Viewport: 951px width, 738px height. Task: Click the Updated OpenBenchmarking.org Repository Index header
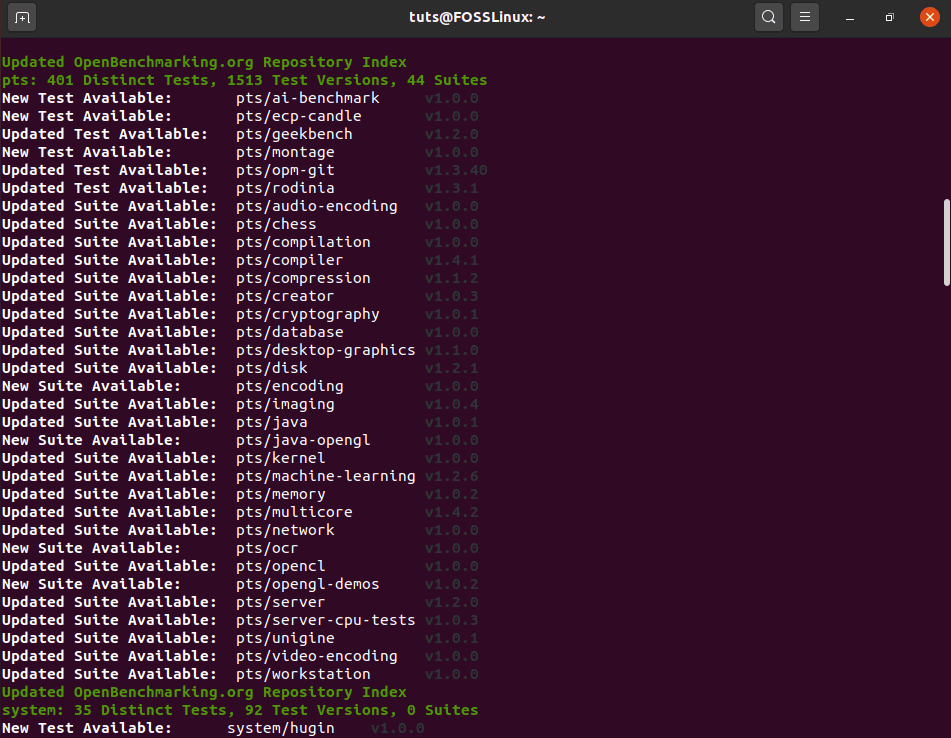point(204,61)
